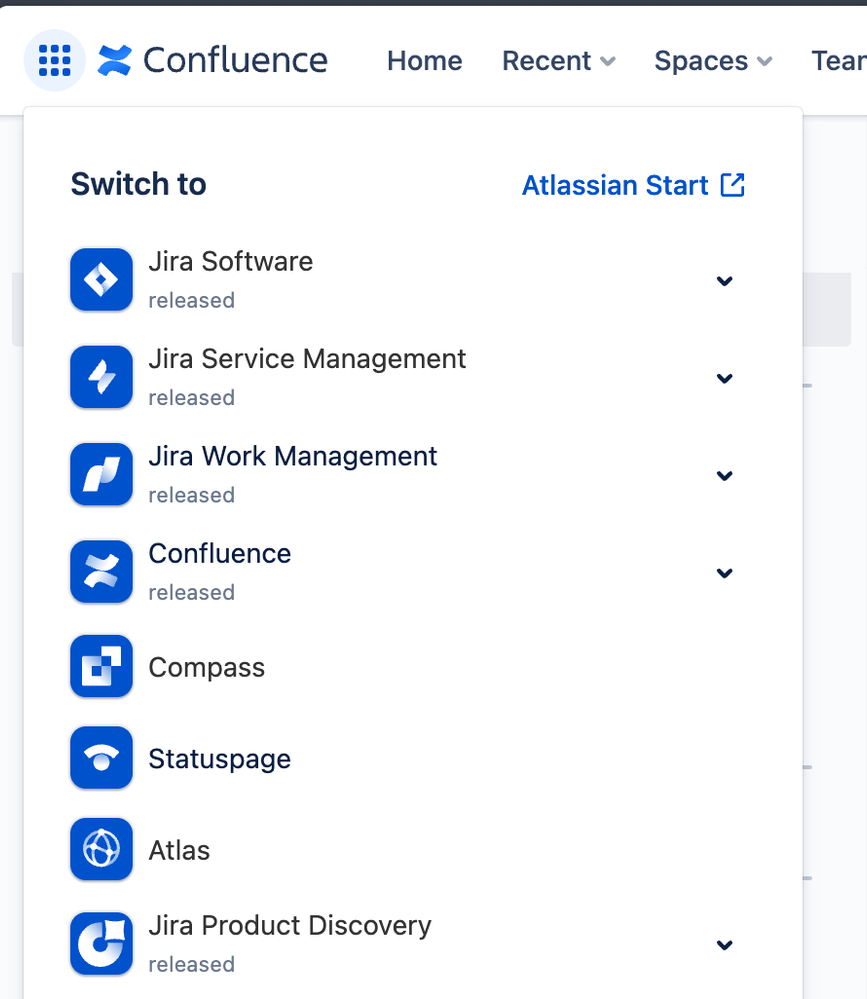Viewport: 867px width, 999px height.
Task: Switch to Jira Software
Action: click(x=231, y=262)
